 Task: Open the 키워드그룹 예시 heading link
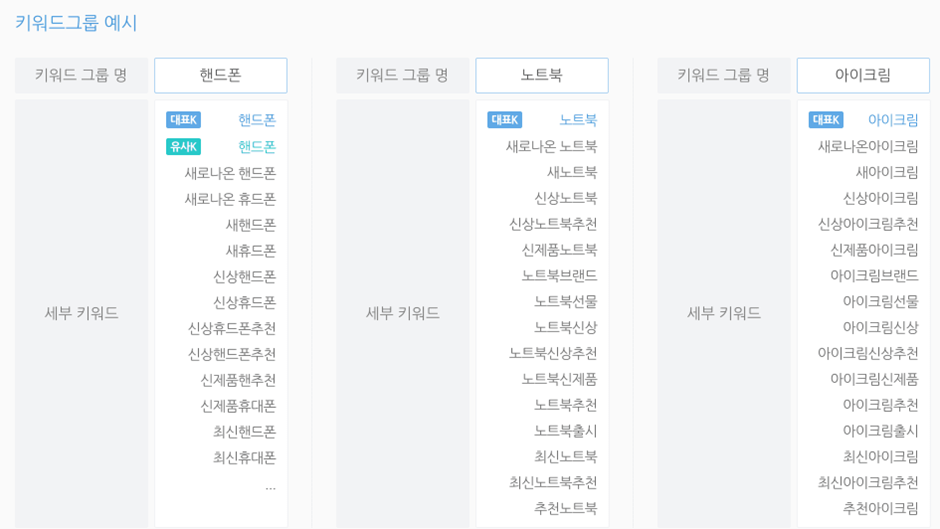pyautogui.click(x=76, y=23)
